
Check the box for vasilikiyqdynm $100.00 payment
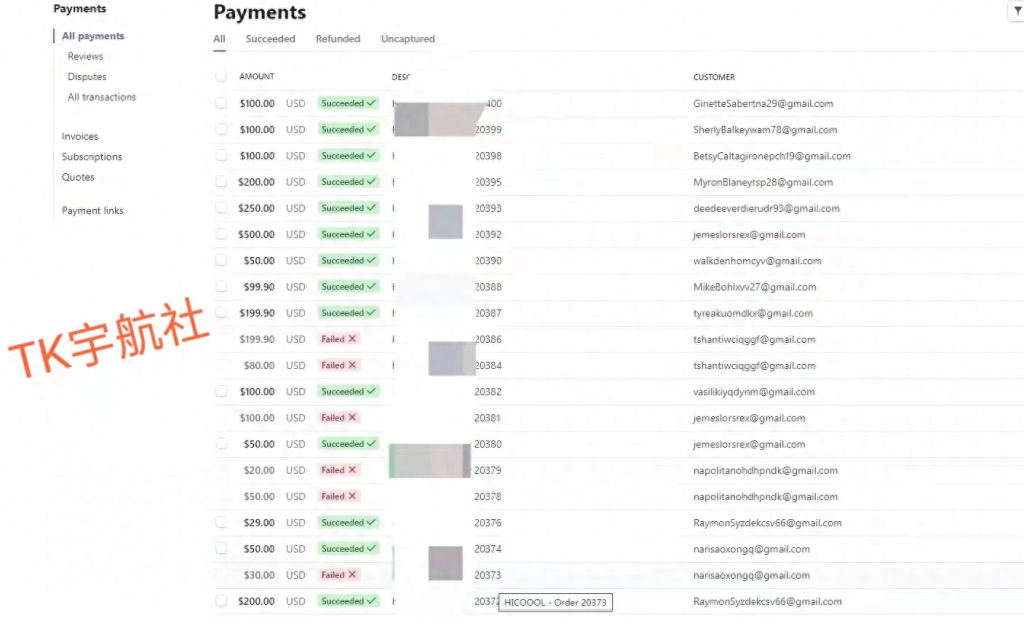pyautogui.click(x=221, y=391)
